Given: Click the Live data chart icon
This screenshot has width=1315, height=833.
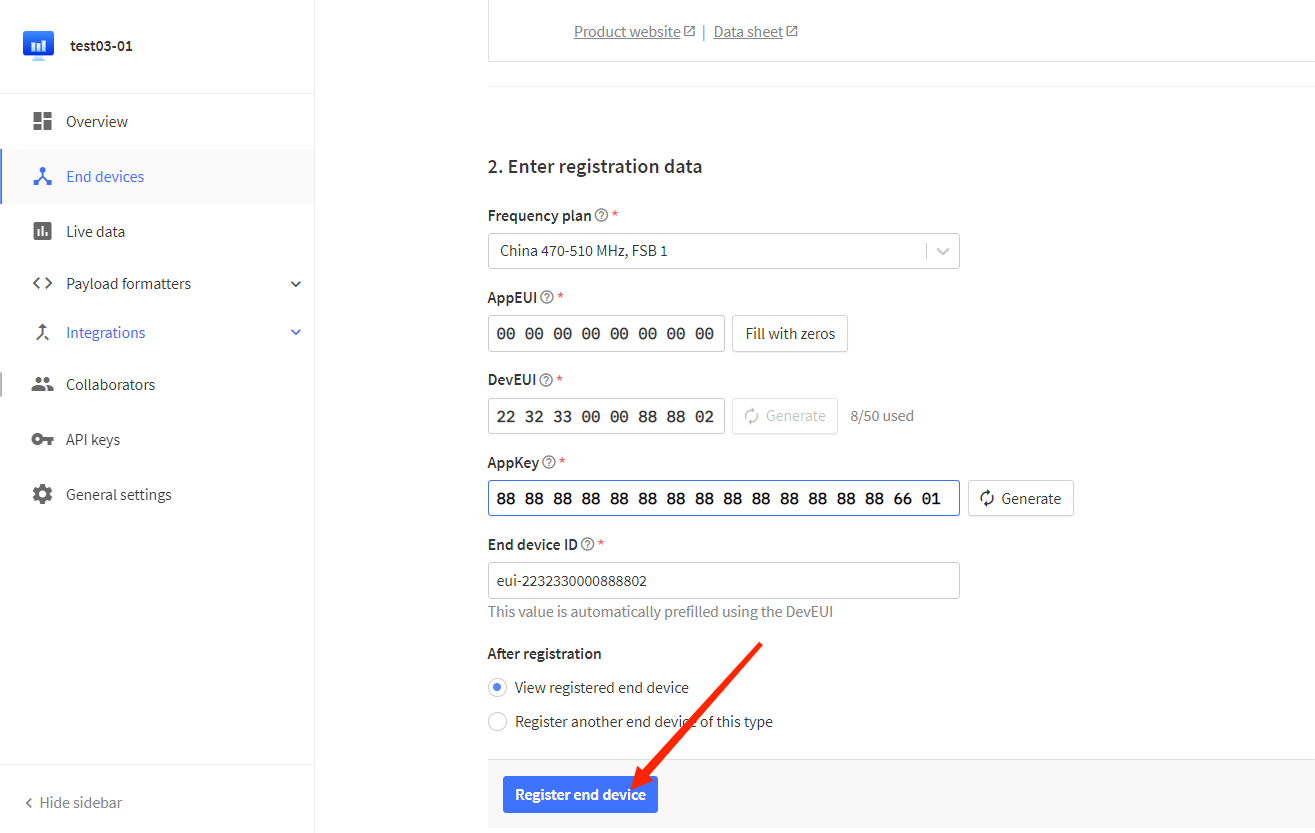Looking at the screenshot, I should click(x=42, y=232).
